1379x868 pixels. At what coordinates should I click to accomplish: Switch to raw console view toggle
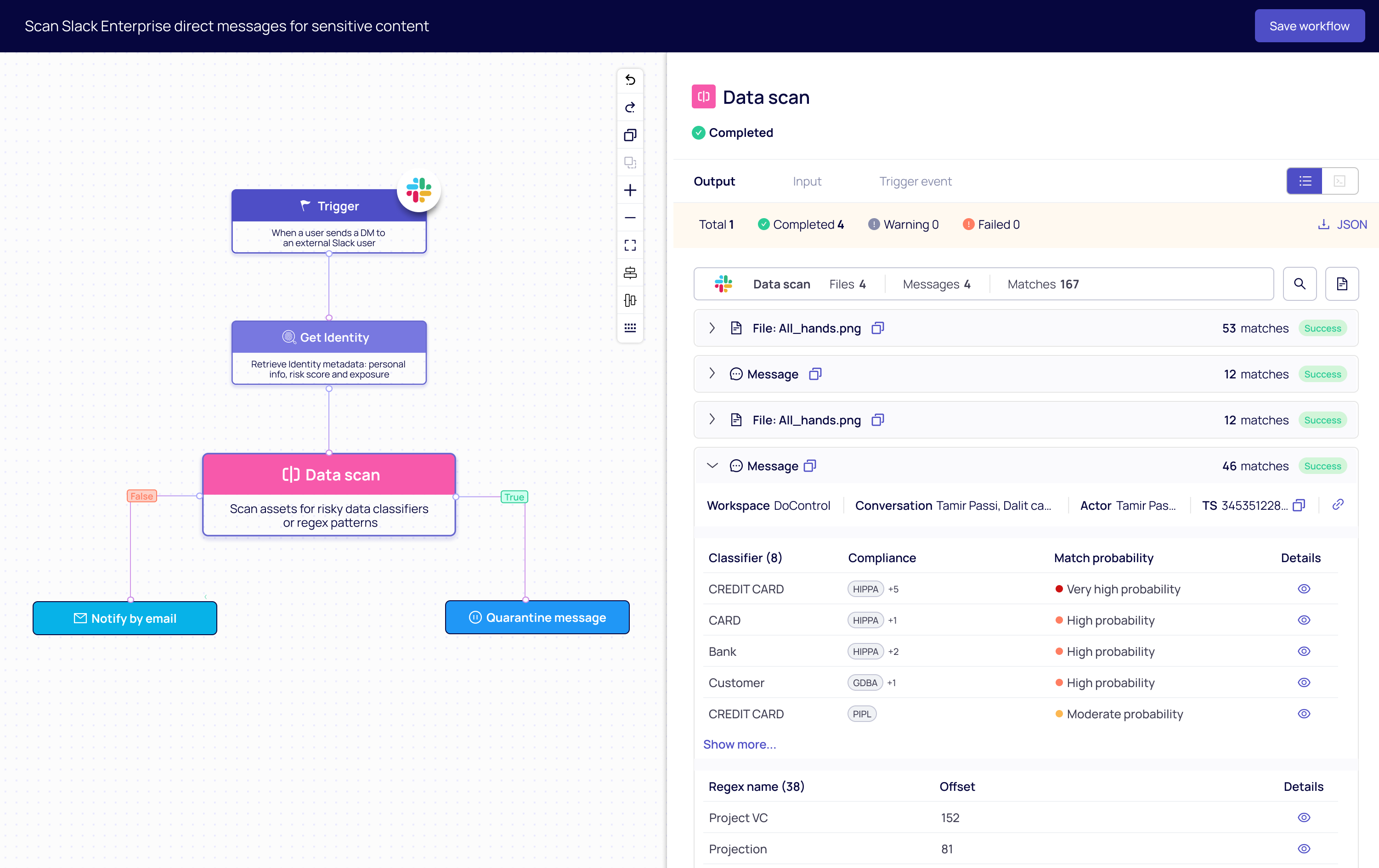[x=1339, y=181]
